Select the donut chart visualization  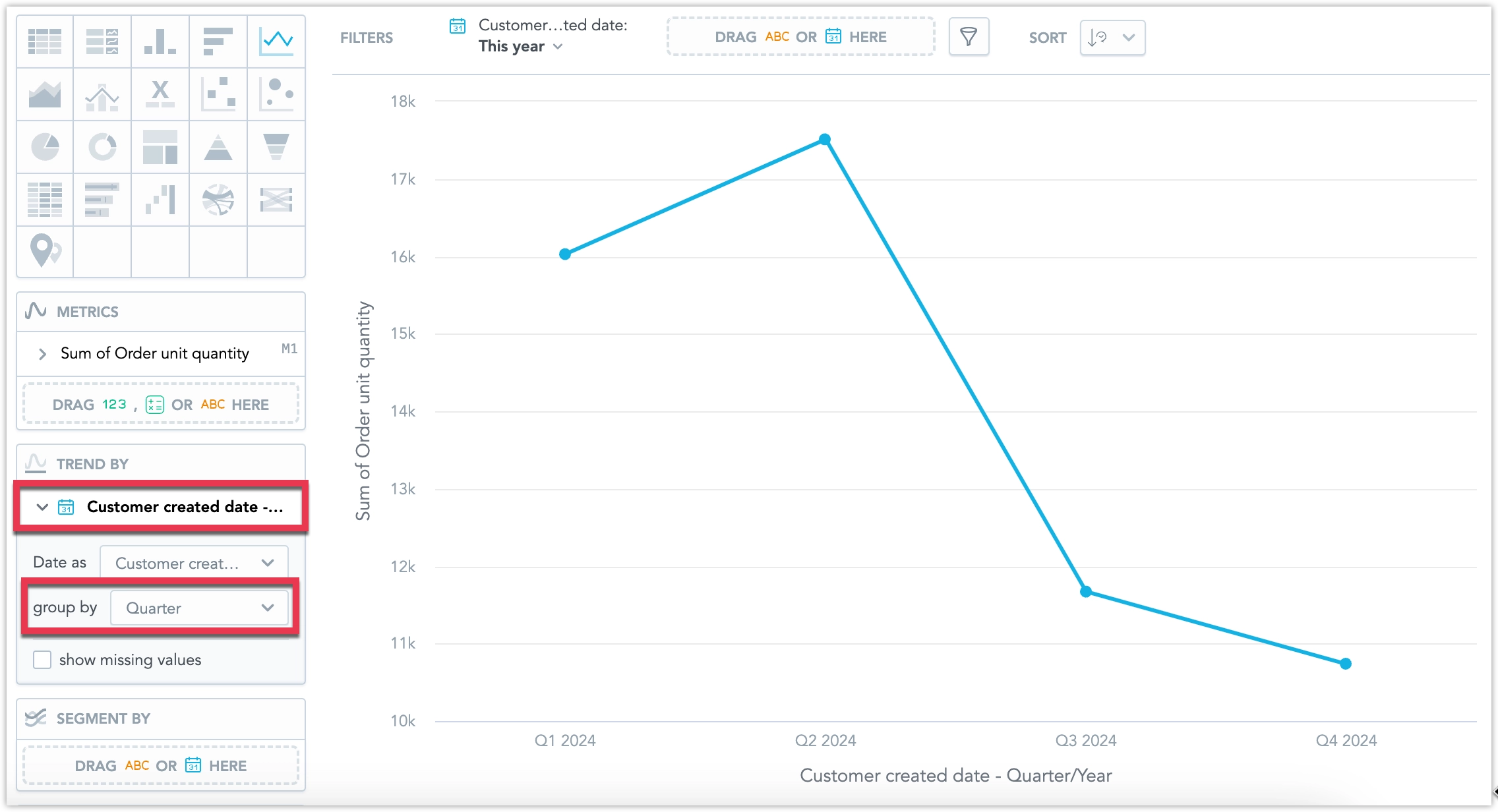click(x=102, y=147)
